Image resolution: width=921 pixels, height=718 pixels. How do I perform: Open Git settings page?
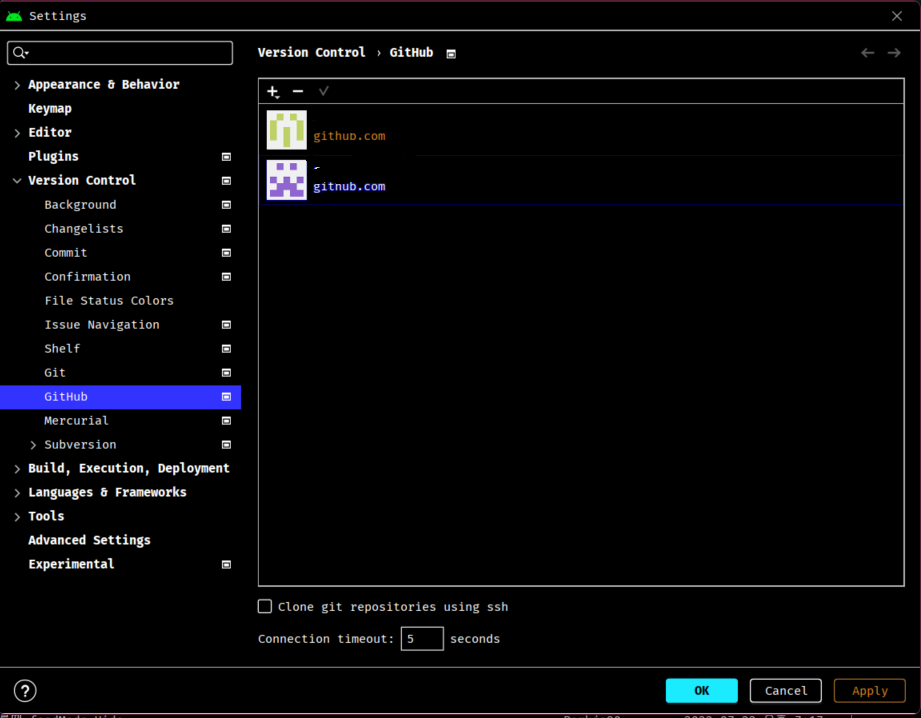[55, 373]
